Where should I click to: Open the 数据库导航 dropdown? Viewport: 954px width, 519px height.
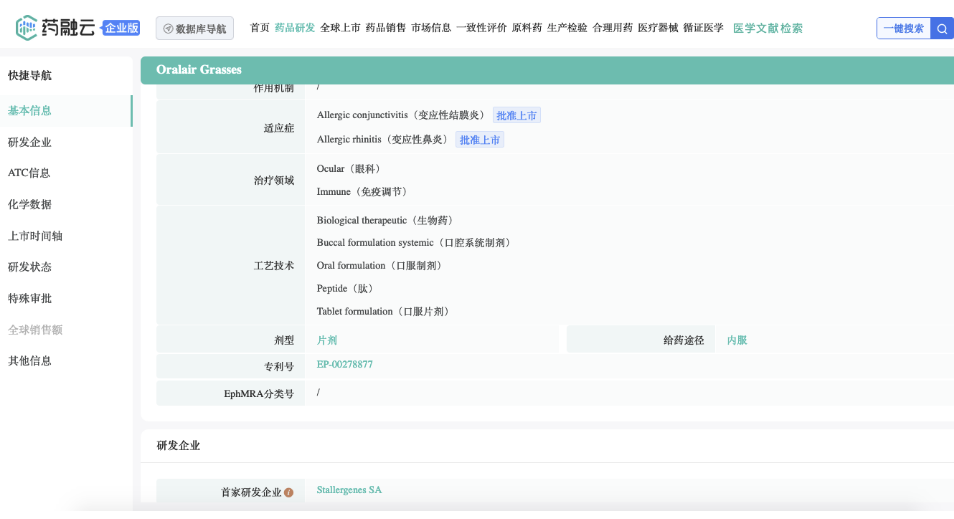pyautogui.click(x=195, y=29)
